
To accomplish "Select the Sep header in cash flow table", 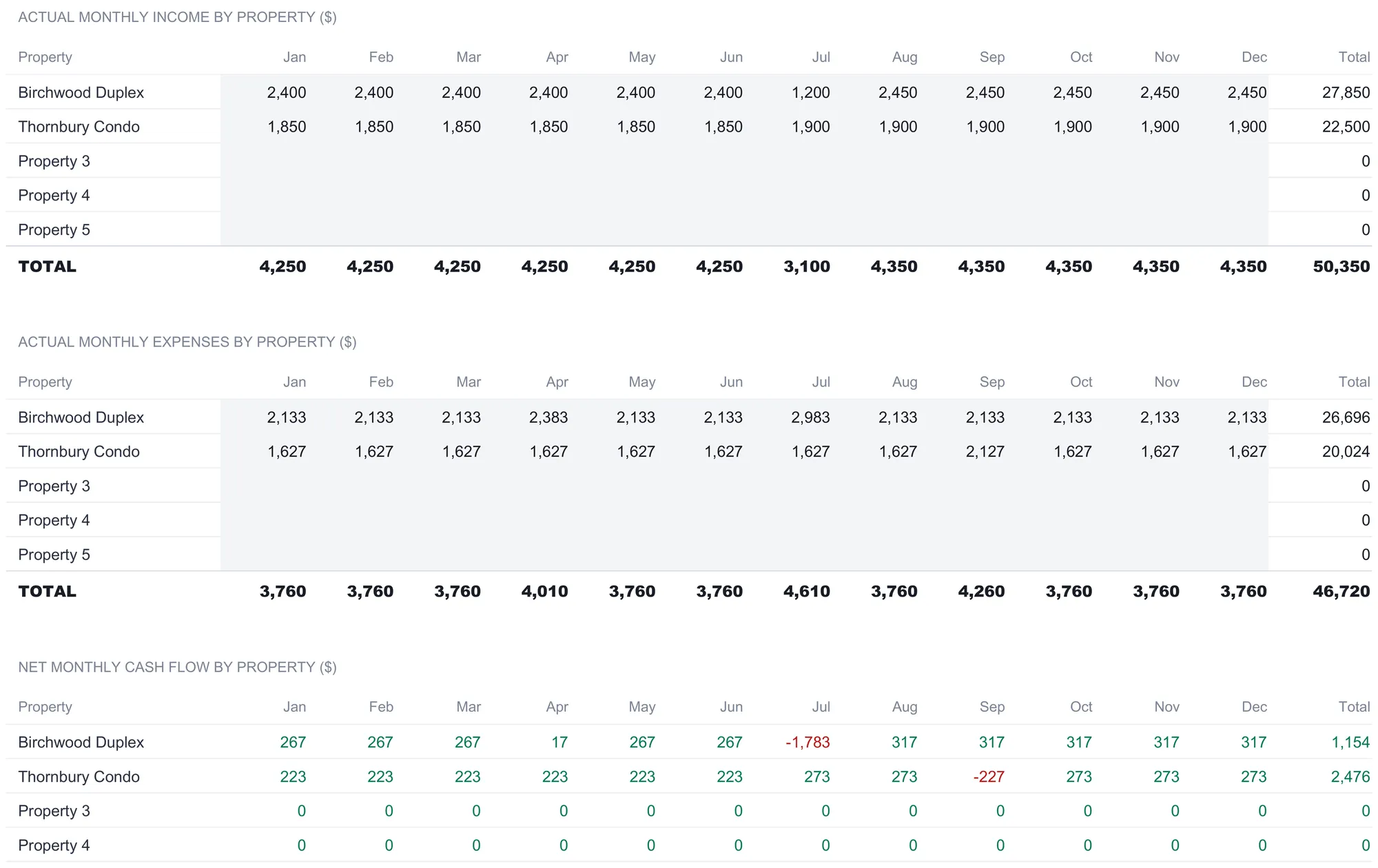I will coord(992,707).
